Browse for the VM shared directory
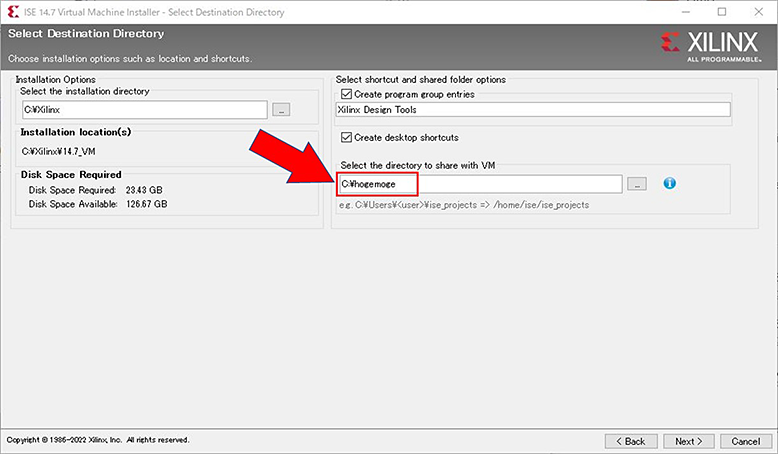This screenshot has height=454, width=778. (637, 184)
